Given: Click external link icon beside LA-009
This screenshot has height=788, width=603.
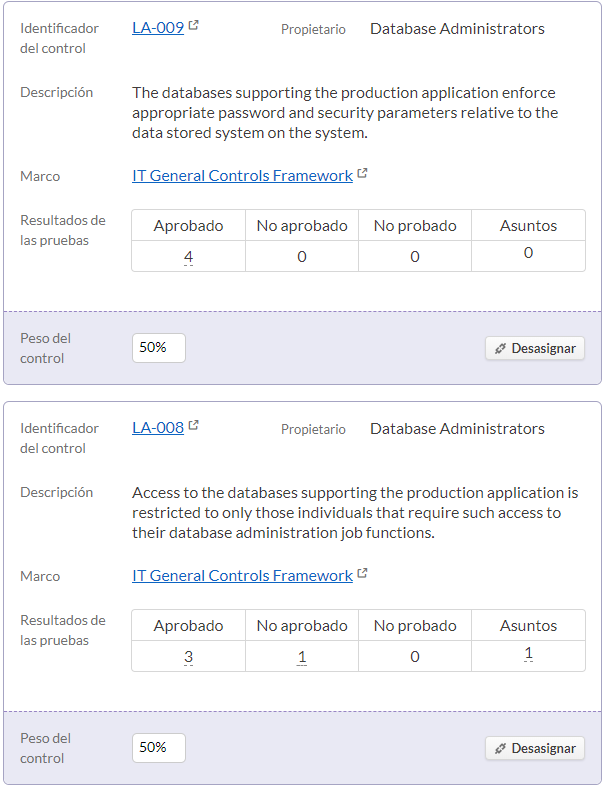Looking at the screenshot, I should tap(193, 25).
